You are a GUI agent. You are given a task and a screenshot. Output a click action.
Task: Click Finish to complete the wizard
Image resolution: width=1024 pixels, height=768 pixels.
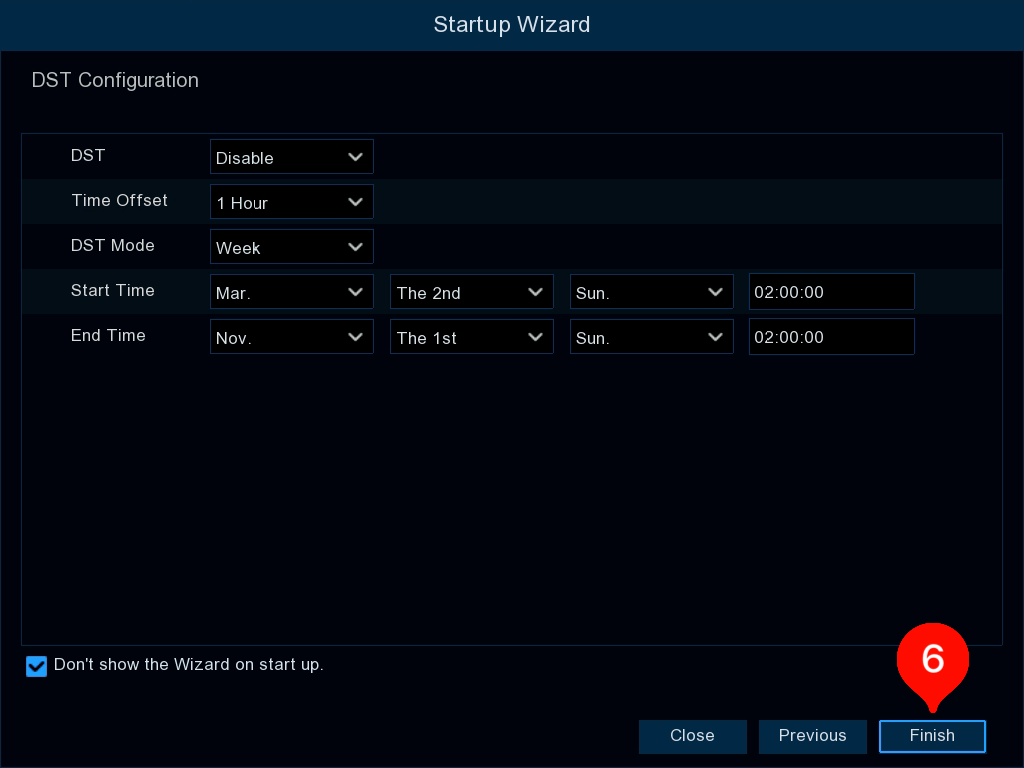coord(932,736)
